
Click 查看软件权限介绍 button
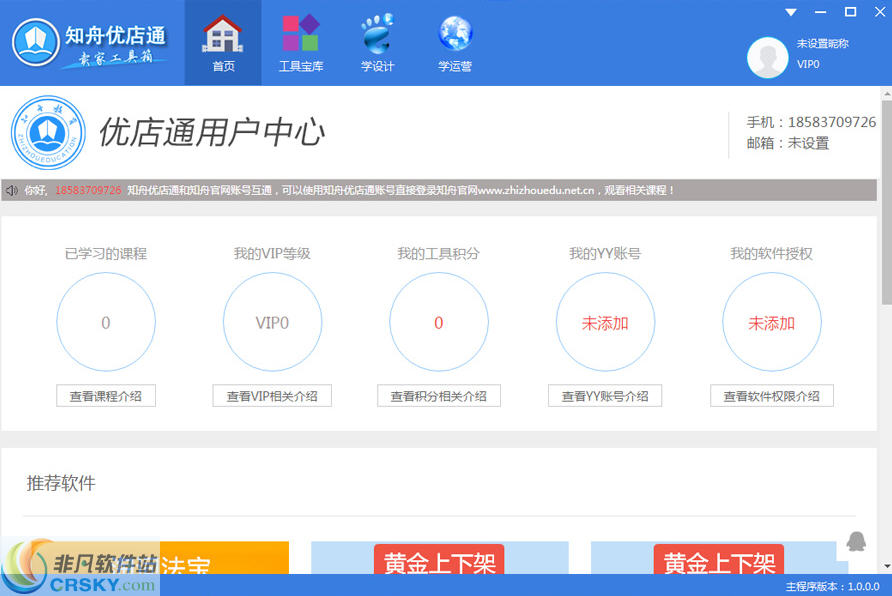[771, 396]
